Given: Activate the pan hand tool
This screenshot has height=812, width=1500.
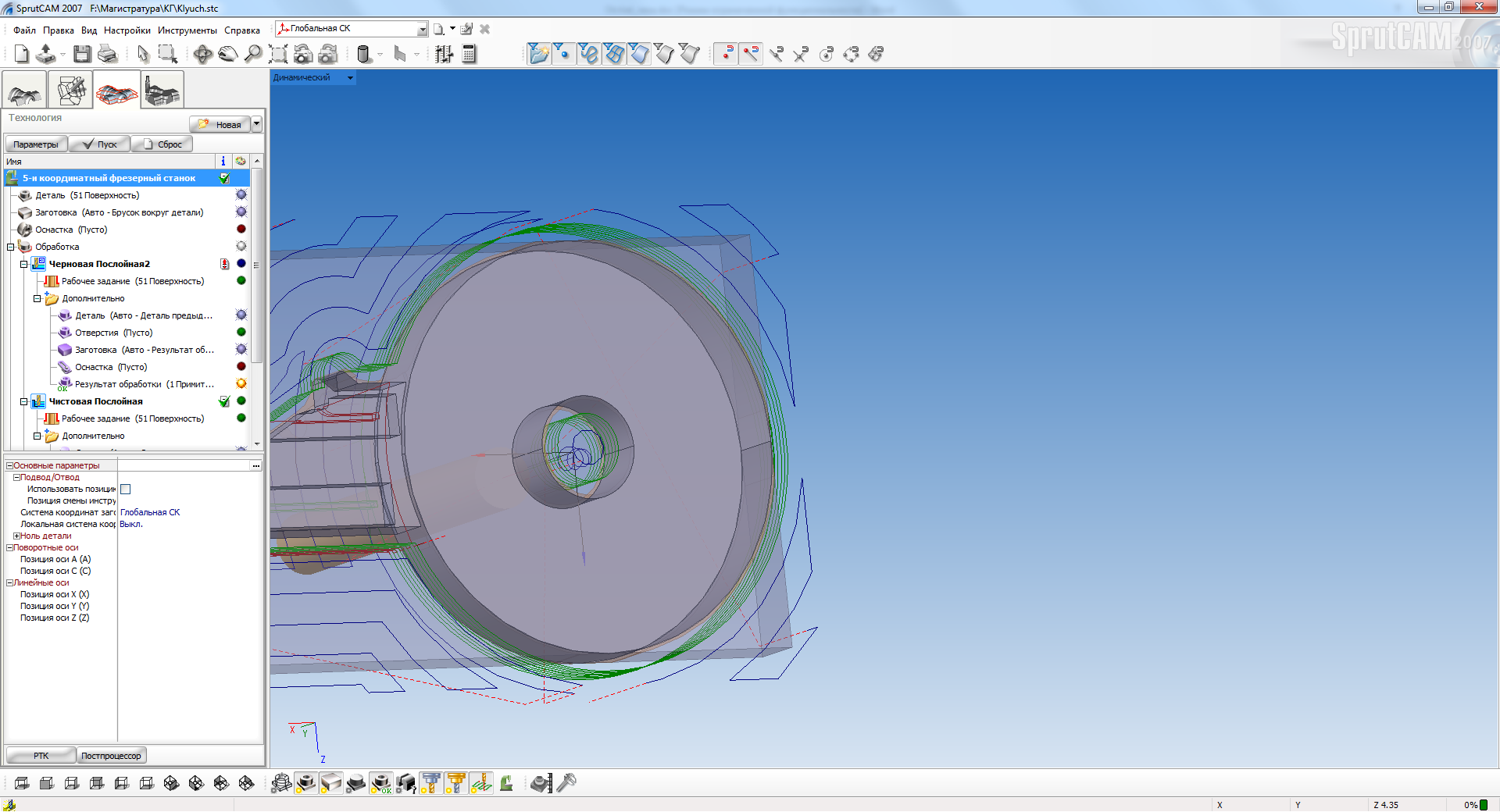Looking at the screenshot, I should (x=228, y=54).
